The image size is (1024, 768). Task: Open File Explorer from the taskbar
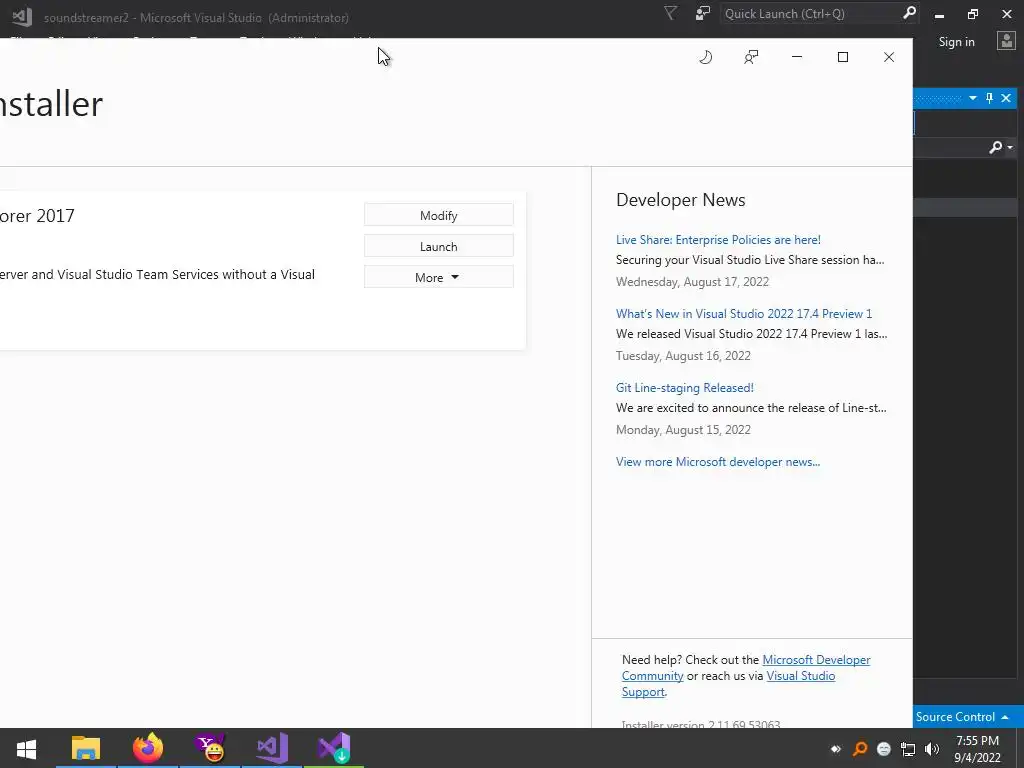[x=86, y=748]
